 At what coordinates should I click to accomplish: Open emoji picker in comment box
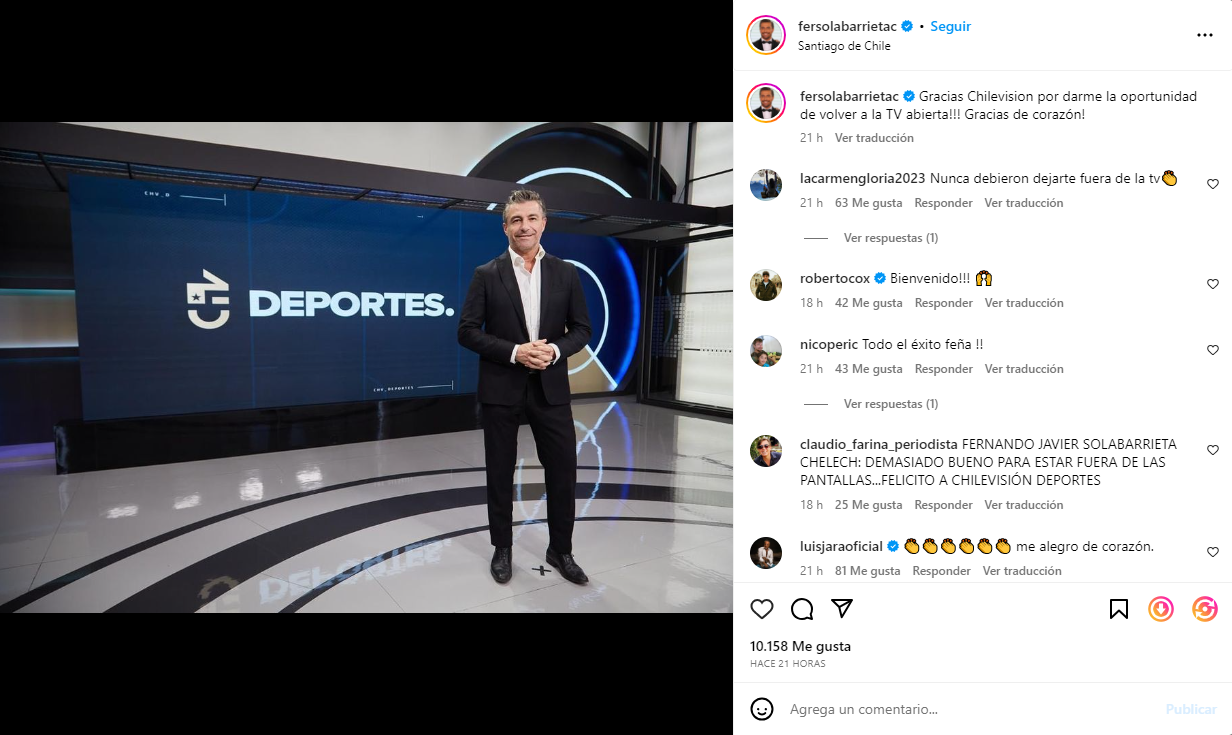tap(762, 709)
